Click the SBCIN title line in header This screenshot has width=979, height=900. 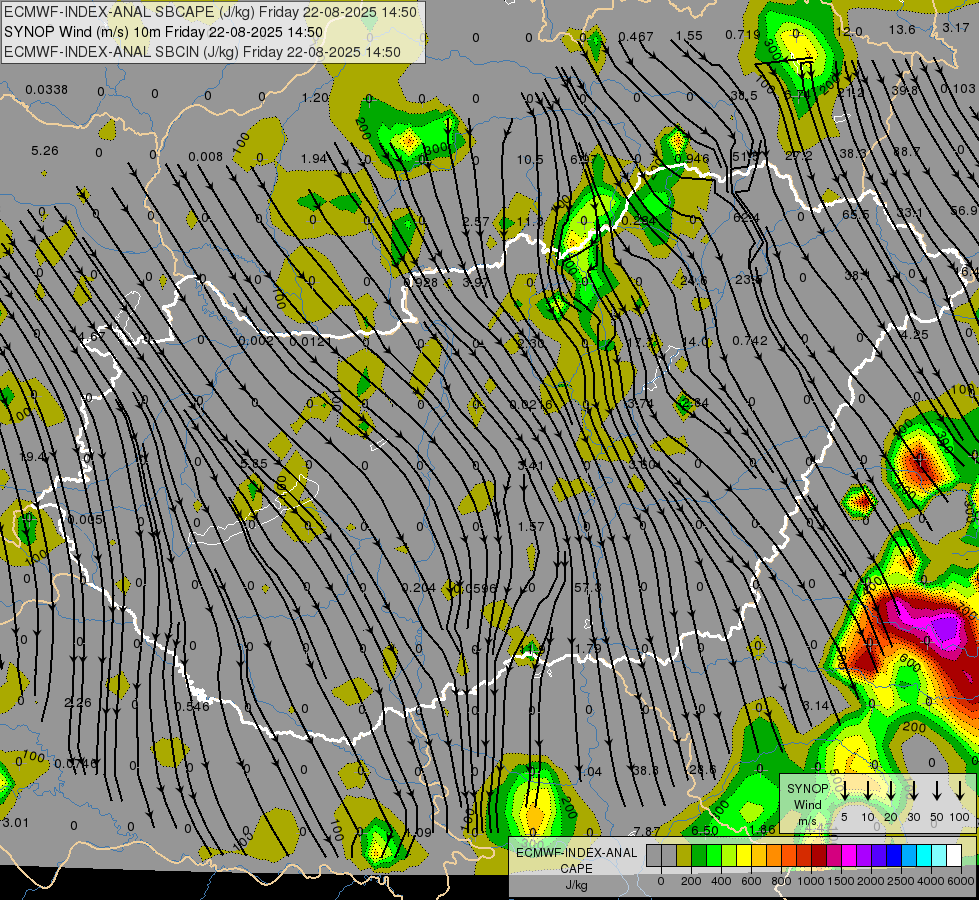pos(202,52)
